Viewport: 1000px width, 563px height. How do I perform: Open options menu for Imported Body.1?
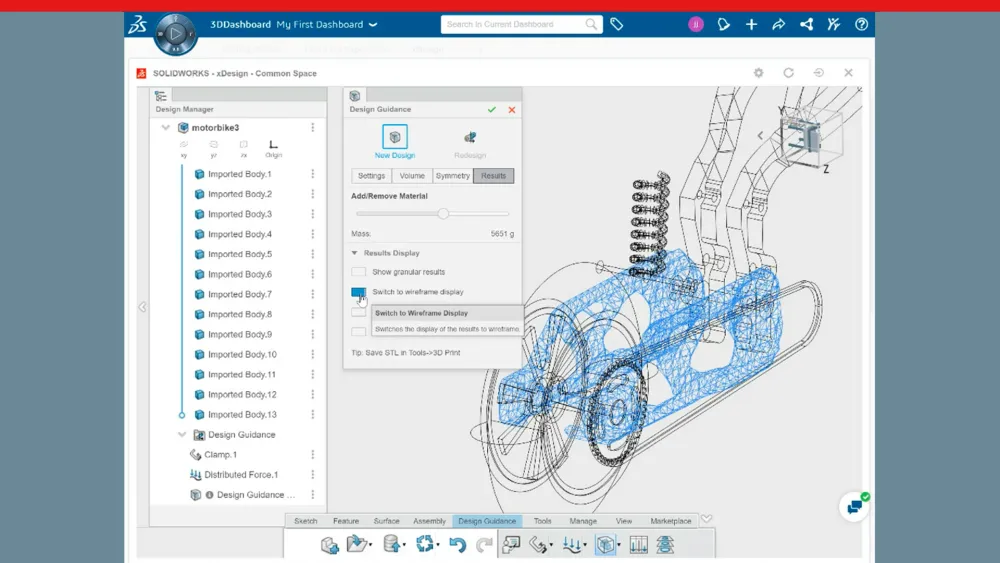(x=312, y=173)
